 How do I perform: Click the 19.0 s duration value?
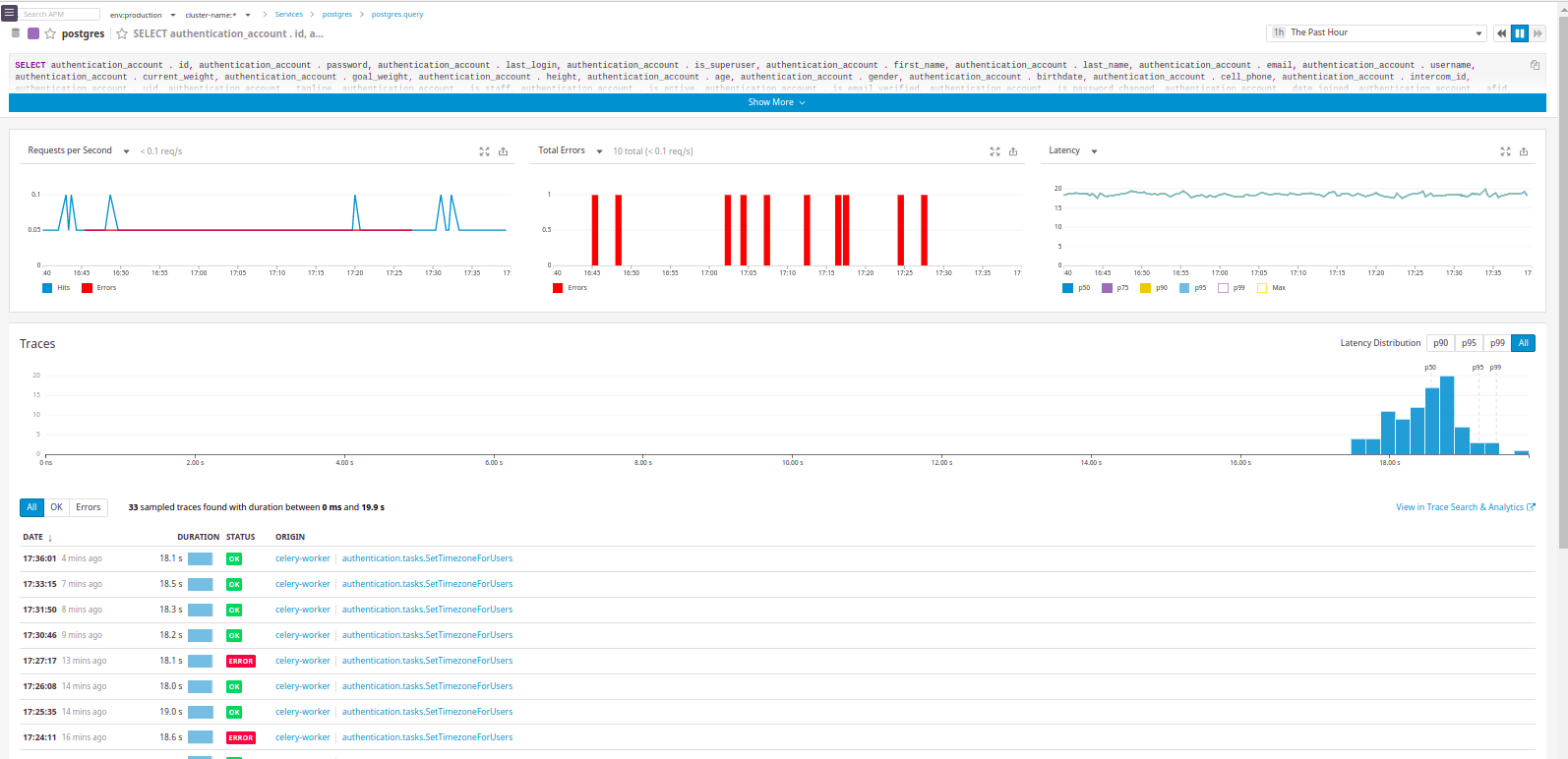tap(171, 712)
